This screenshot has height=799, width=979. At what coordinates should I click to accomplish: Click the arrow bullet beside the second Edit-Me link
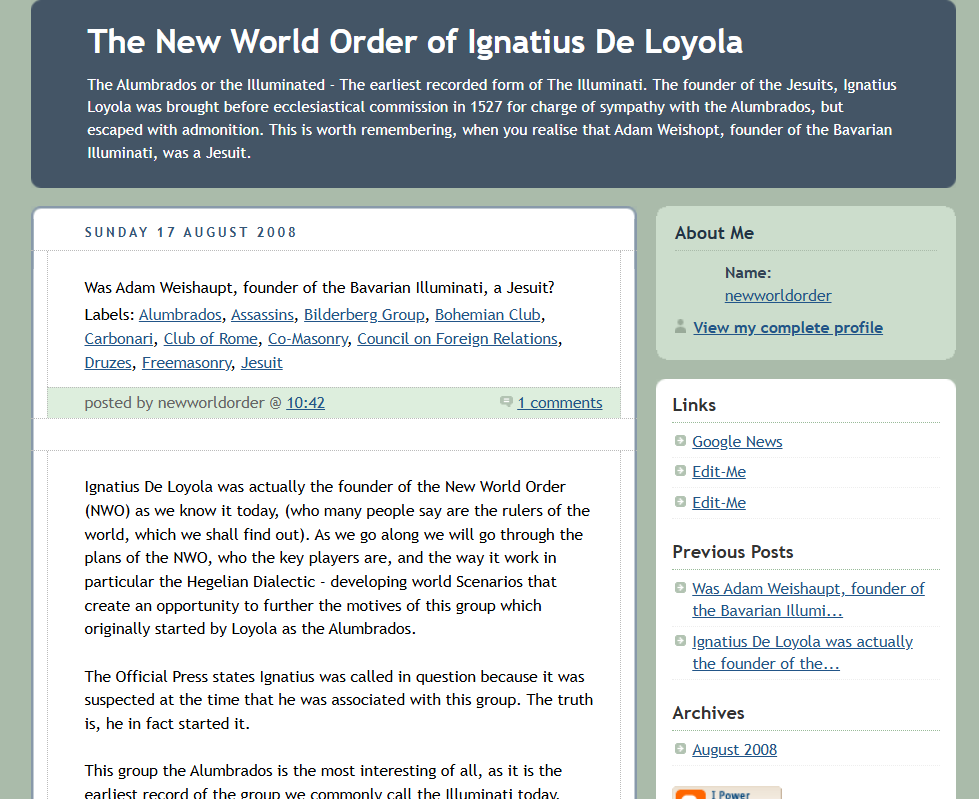click(x=681, y=501)
